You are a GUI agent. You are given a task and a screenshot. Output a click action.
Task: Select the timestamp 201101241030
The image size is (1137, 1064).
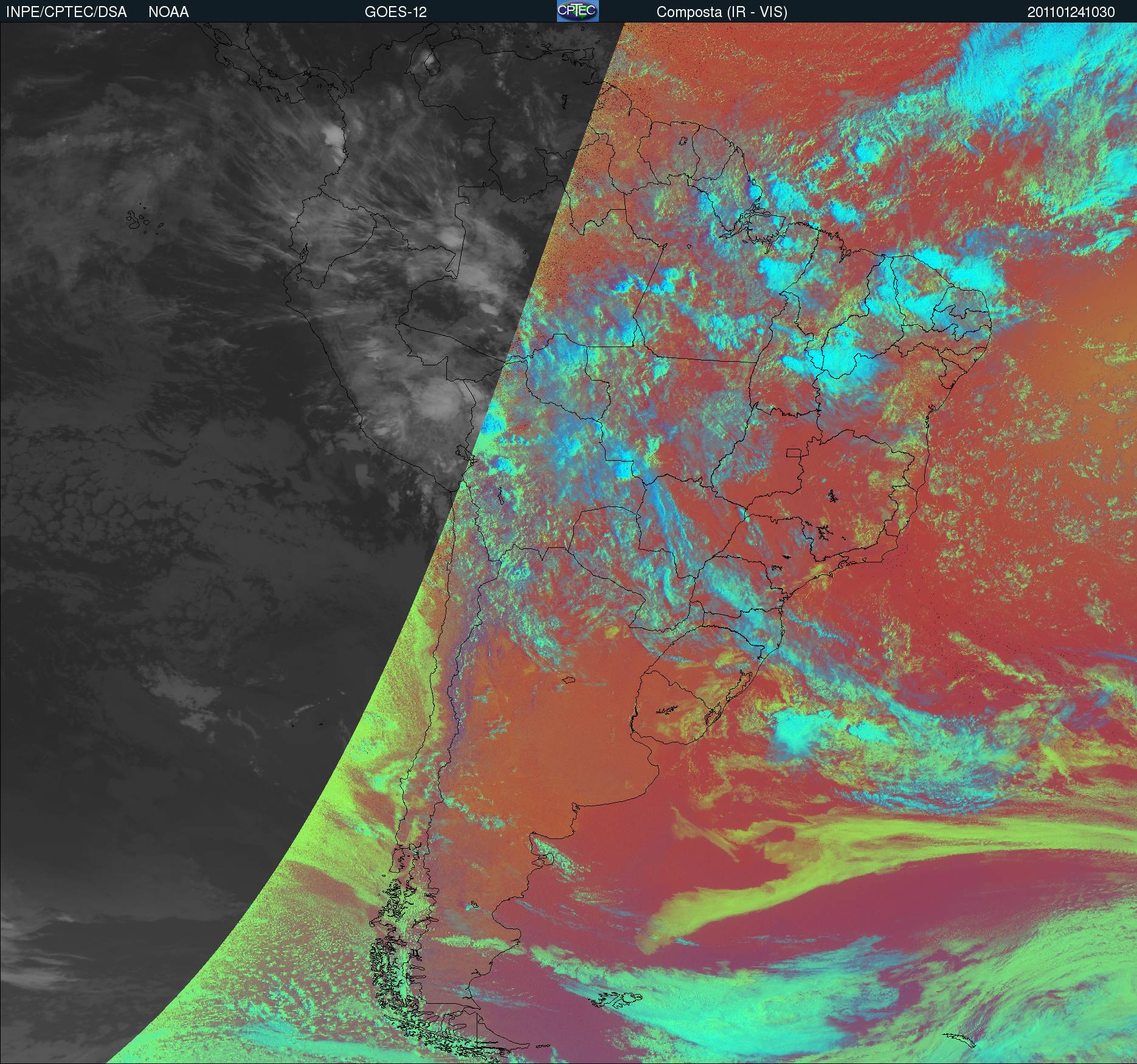click(x=1071, y=12)
